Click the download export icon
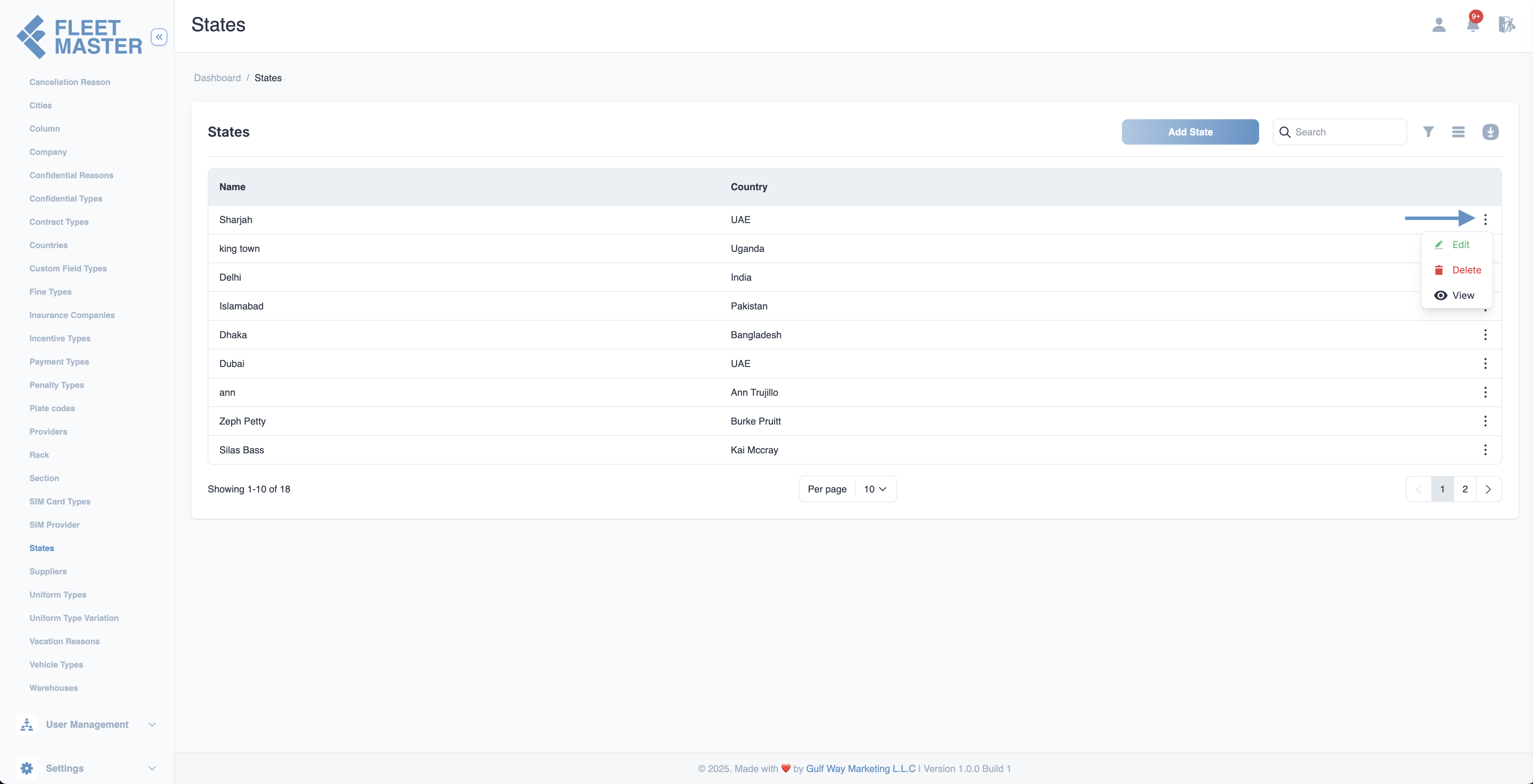Viewport: 1533px width, 784px height. (x=1490, y=132)
